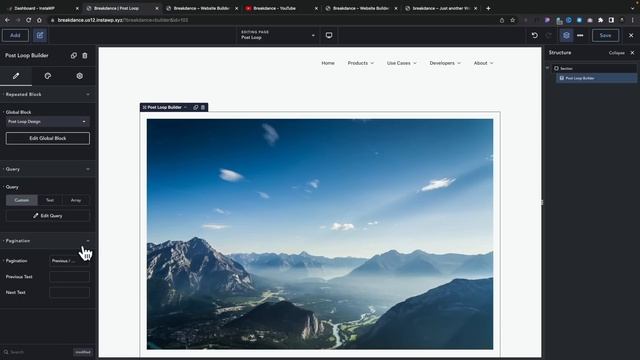This screenshot has width=640, height=360.
Task: Click Collapse in the Structure panel
Action: tap(616, 53)
